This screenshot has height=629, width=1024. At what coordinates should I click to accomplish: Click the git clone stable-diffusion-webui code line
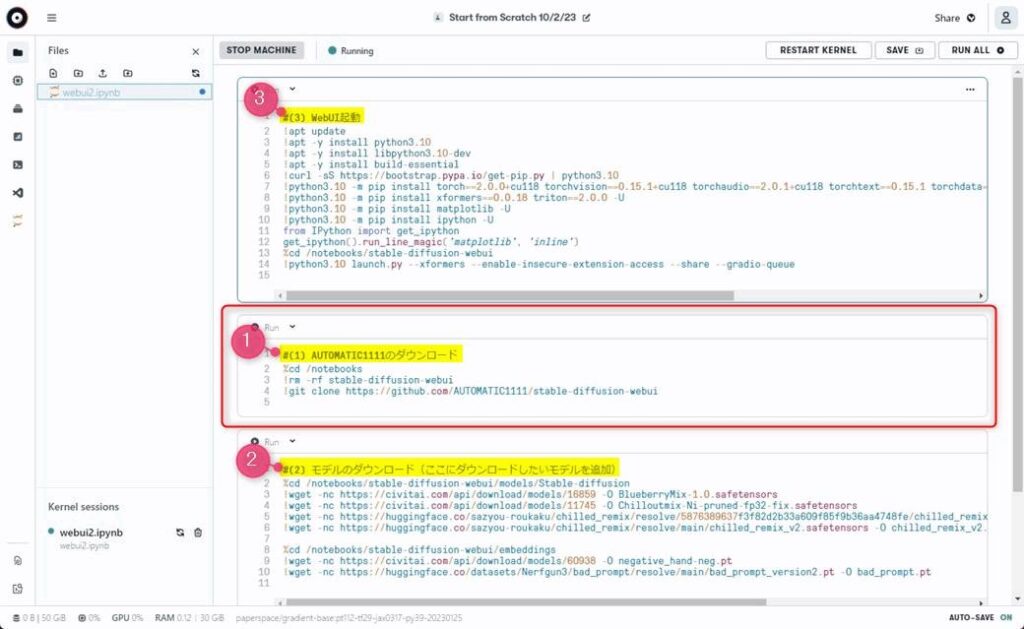pyautogui.click(x=470, y=391)
